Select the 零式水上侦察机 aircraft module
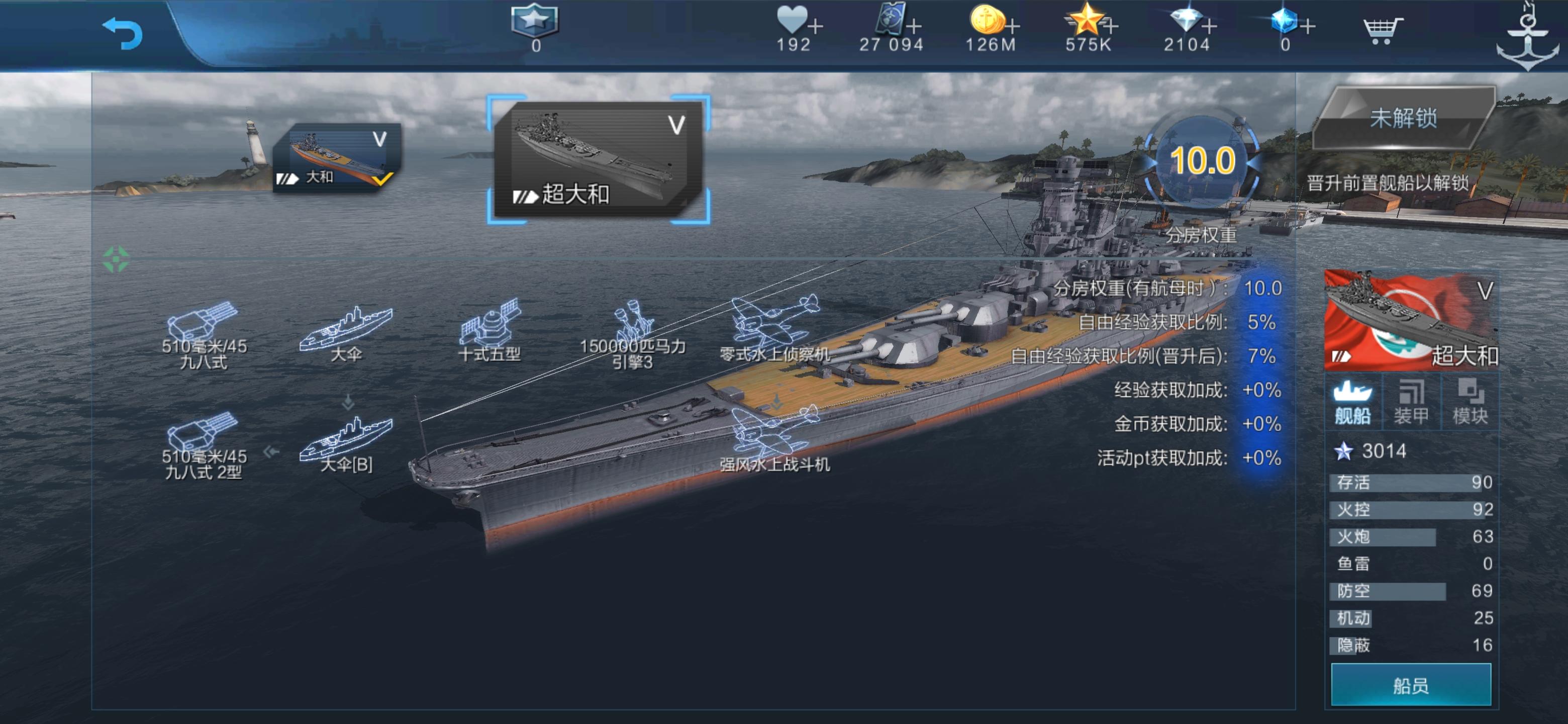This screenshot has height=724, width=1568. point(775,329)
